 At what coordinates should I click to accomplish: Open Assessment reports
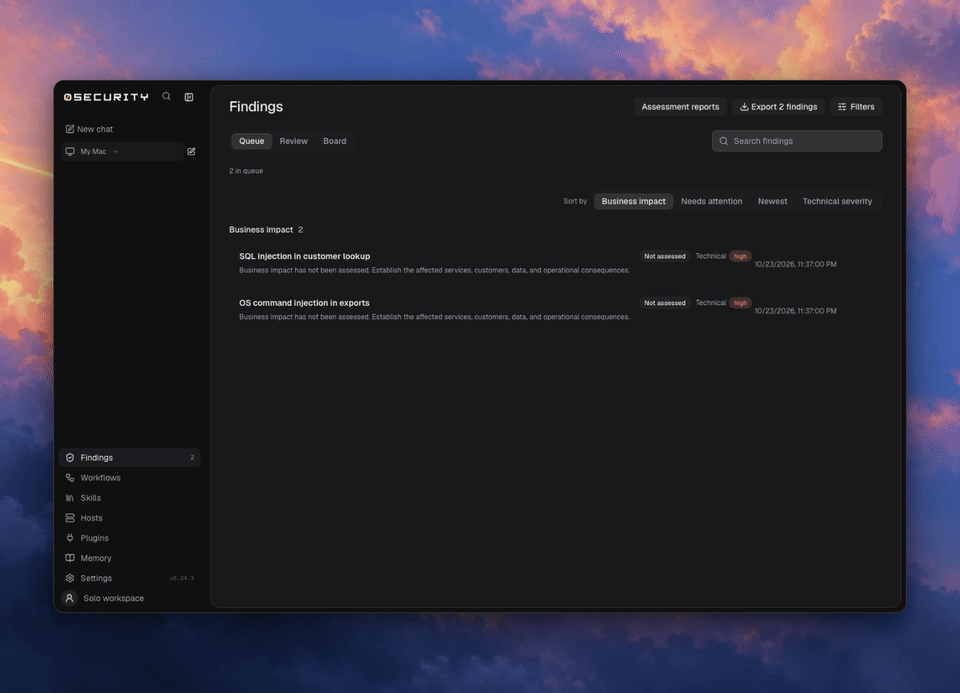[680, 107]
